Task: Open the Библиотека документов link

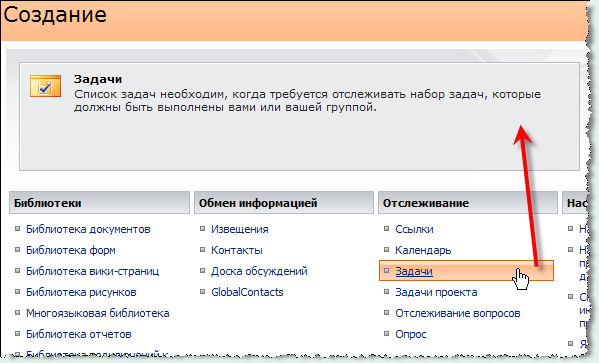Action: pyautogui.click(x=88, y=229)
